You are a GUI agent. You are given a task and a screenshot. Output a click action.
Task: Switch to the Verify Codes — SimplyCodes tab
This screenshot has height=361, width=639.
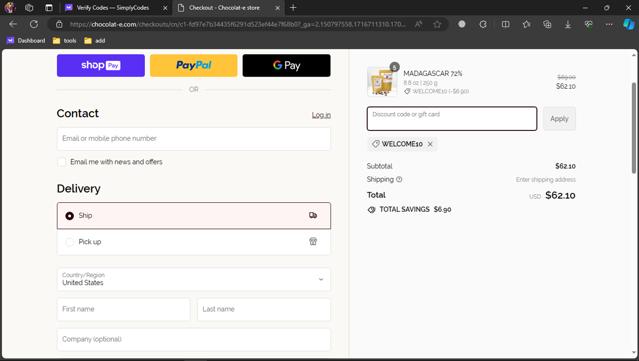tap(112, 8)
